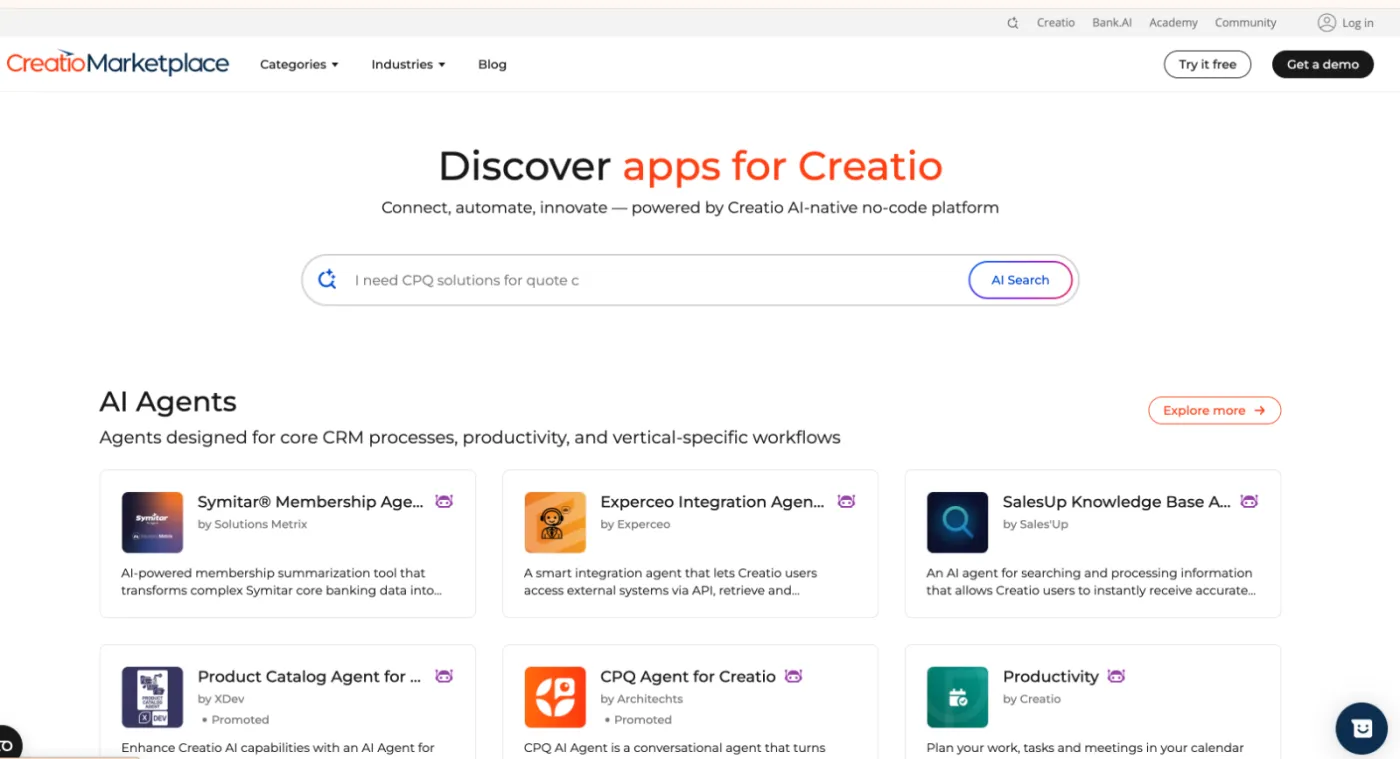Click the Get a demo button
This screenshot has width=1400, height=759.
pyautogui.click(x=1322, y=64)
